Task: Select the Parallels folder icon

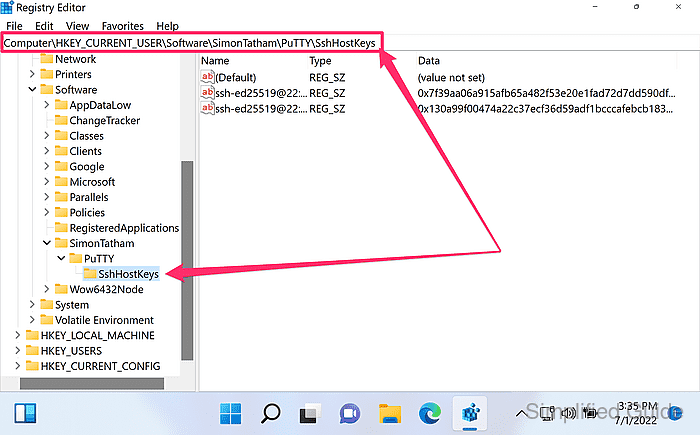Action: tap(61, 197)
